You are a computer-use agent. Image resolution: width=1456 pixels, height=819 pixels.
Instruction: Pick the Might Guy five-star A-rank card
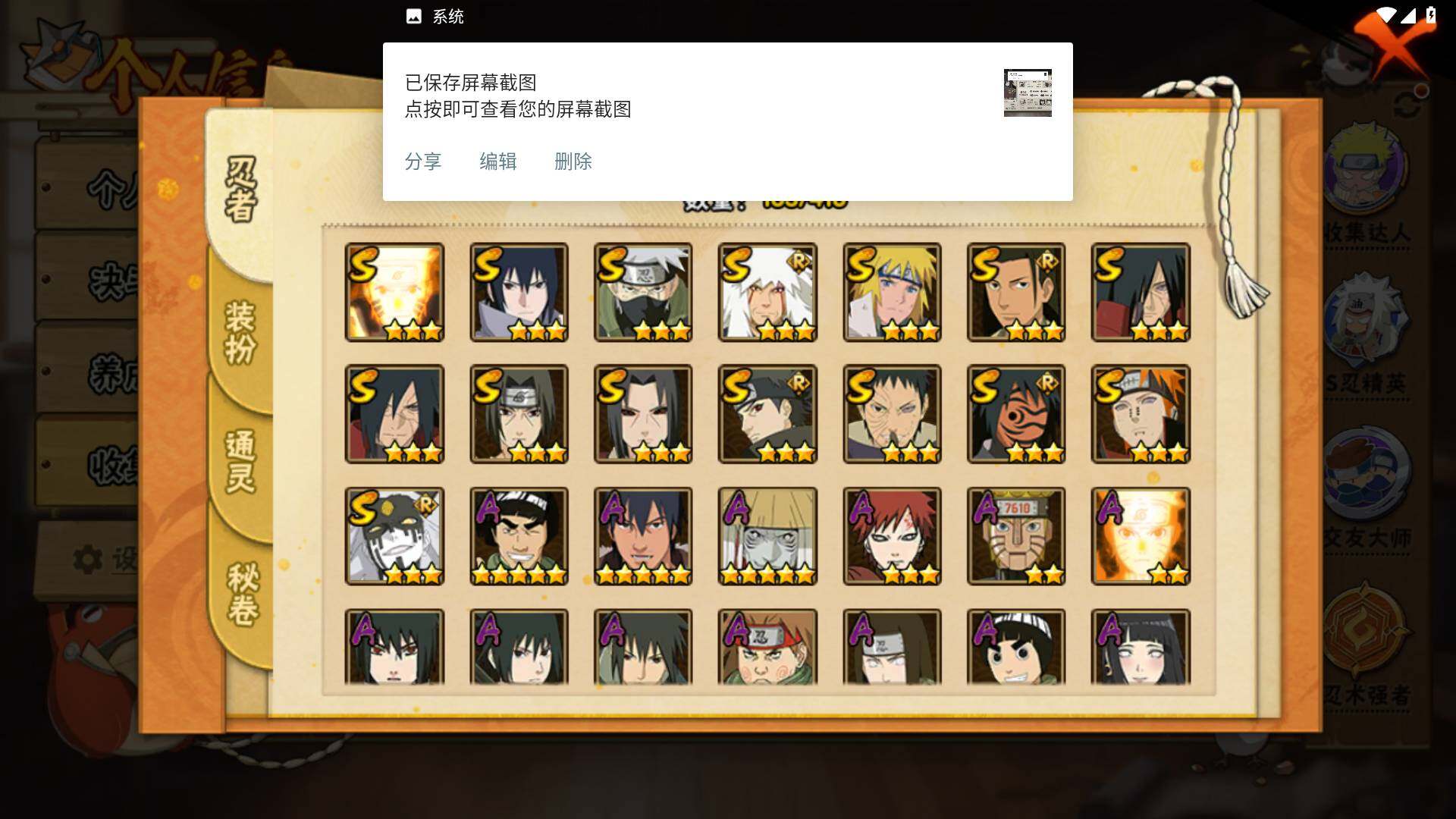point(519,536)
